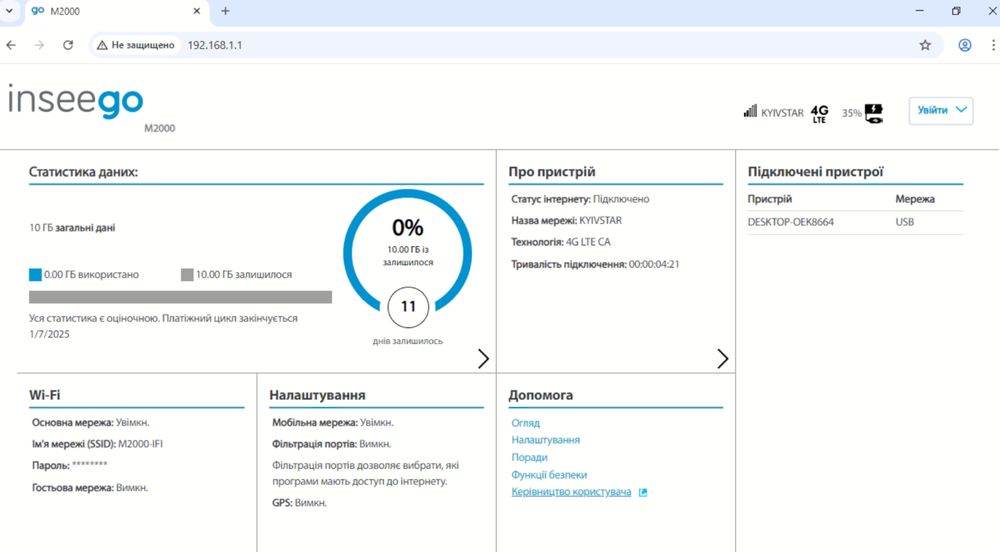Click the SSID value M2000-IFI
This screenshot has width=1000, height=552.
pyautogui.click(x=140, y=444)
